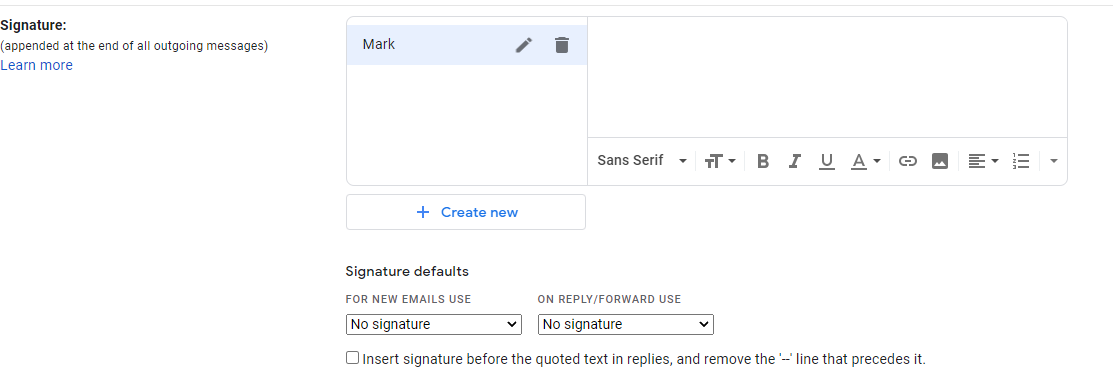Apply a numbered list in signature
Screen dimensions: 1113x380
[1021, 161]
